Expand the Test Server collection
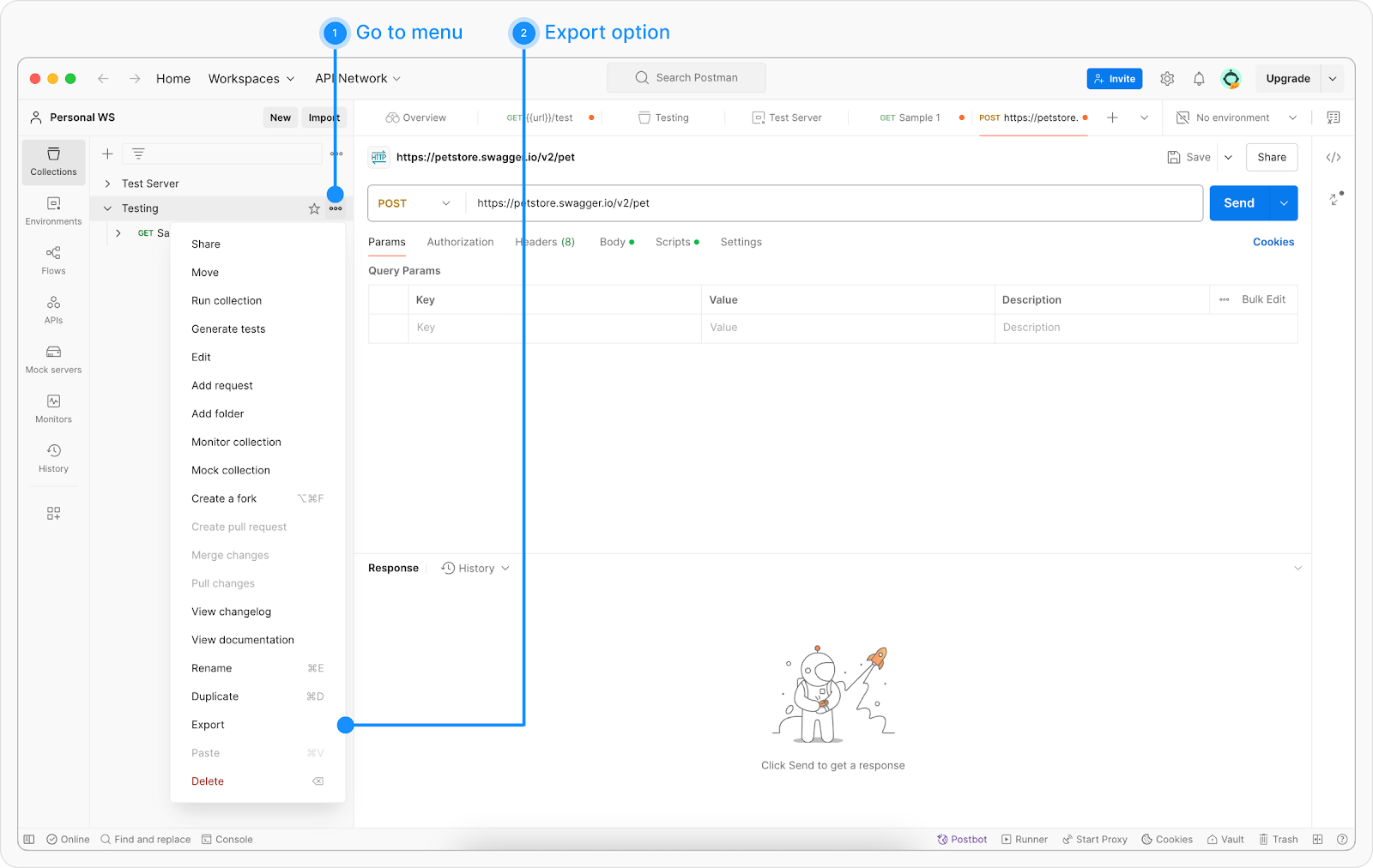Viewport: 1373px width, 868px height. (x=107, y=184)
